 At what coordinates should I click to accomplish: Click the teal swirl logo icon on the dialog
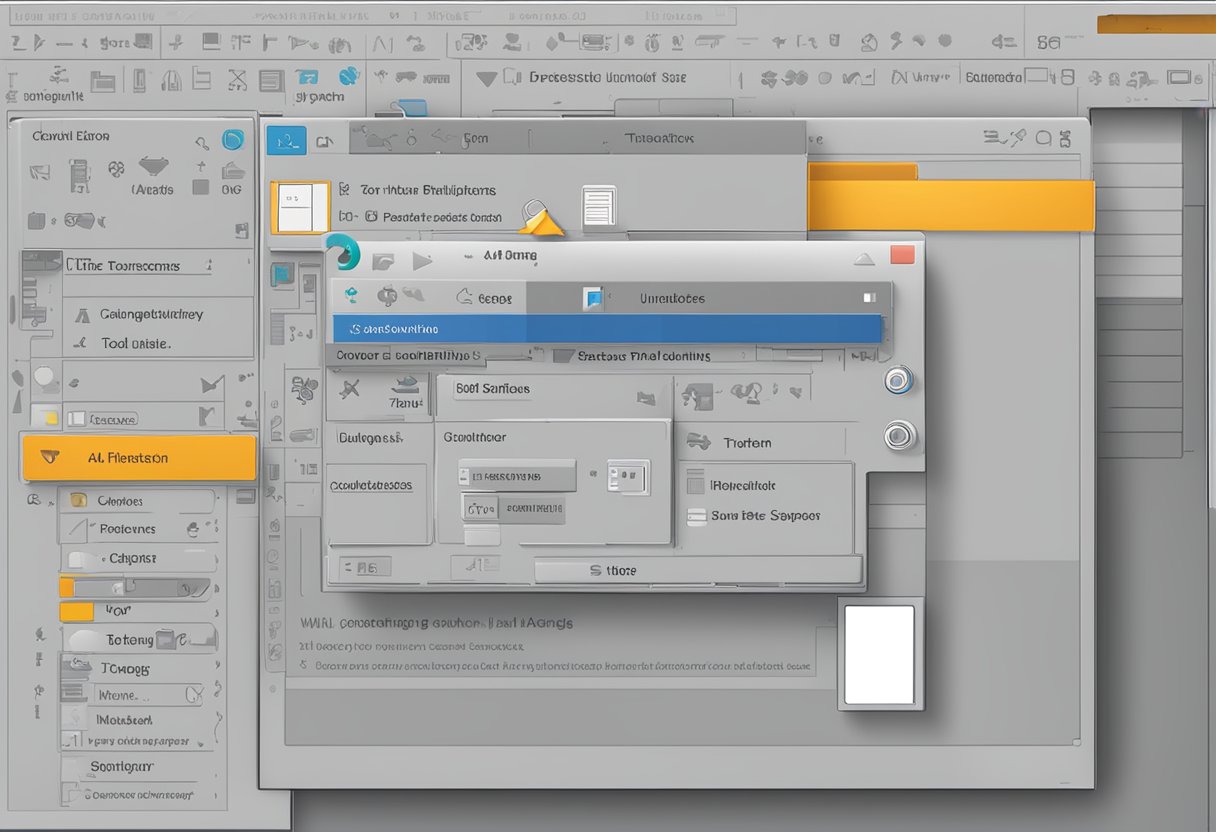[x=343, y=253]
